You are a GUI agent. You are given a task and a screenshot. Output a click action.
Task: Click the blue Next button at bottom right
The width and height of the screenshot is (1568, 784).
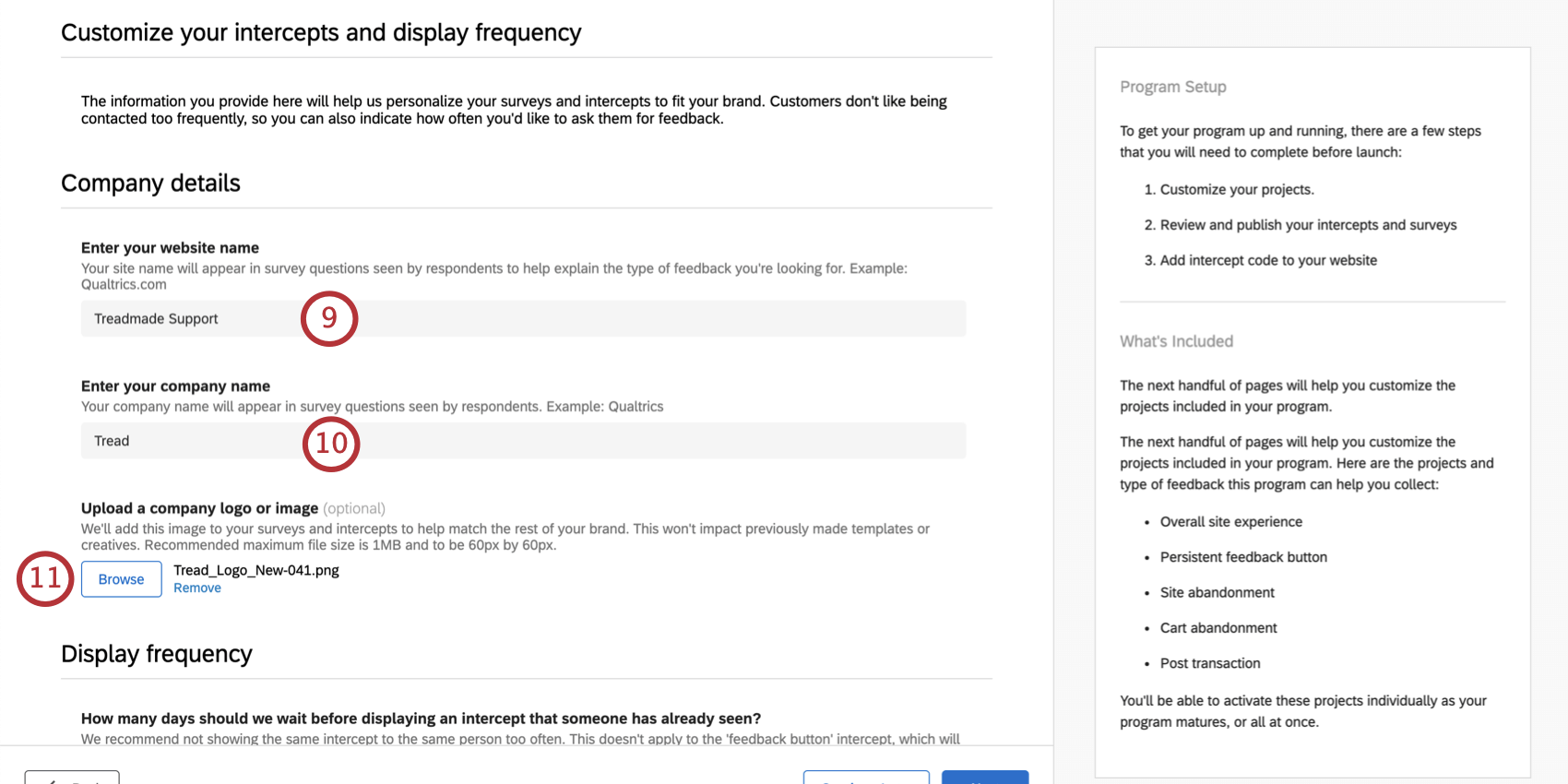click(984, 781)
